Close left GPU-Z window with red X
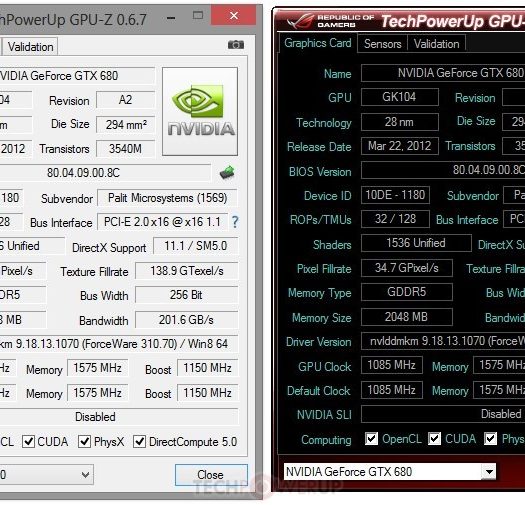The height and width of the screenshot is (505, 525). pyautogui.click(x=234, y=15)
